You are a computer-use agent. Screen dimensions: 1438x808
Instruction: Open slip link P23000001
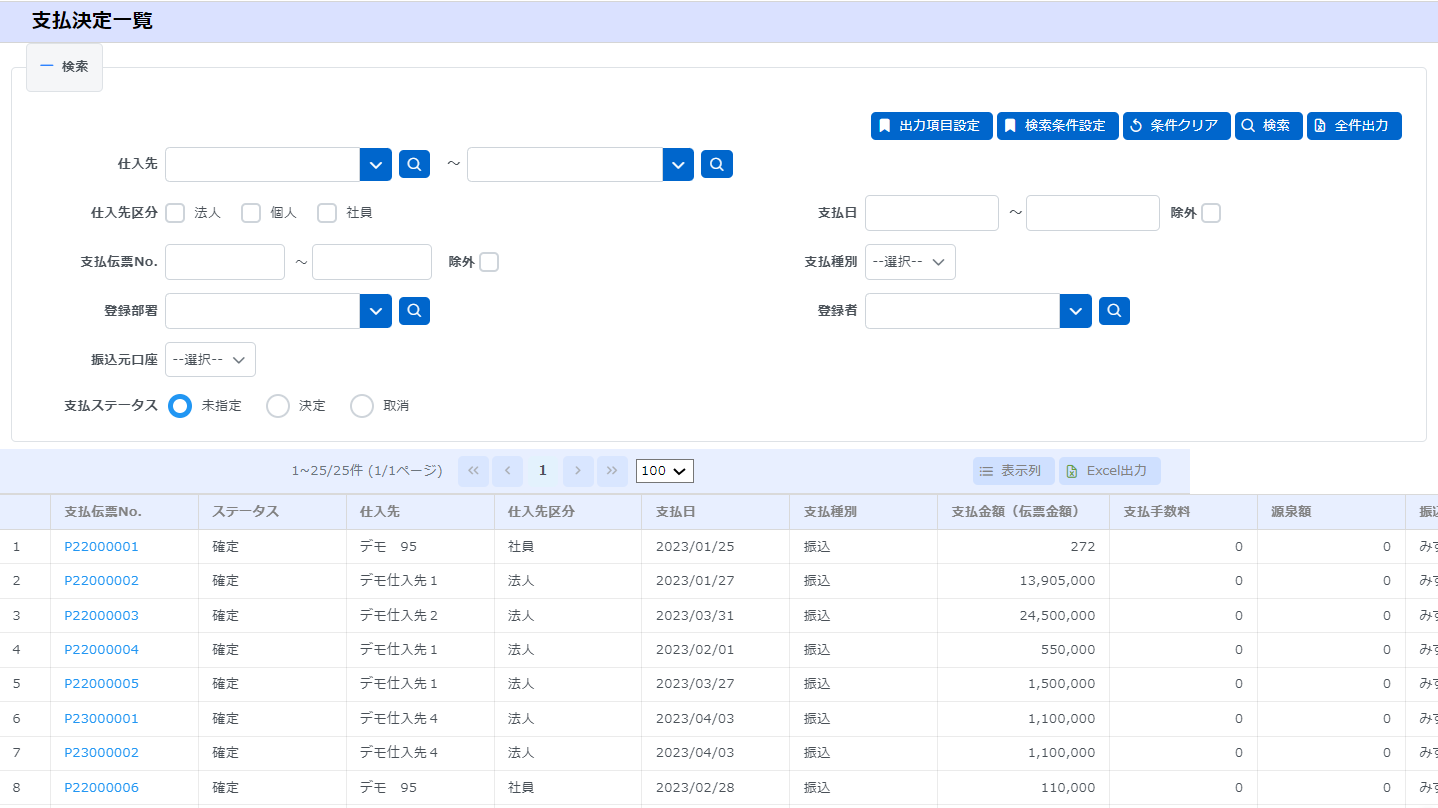101,719
